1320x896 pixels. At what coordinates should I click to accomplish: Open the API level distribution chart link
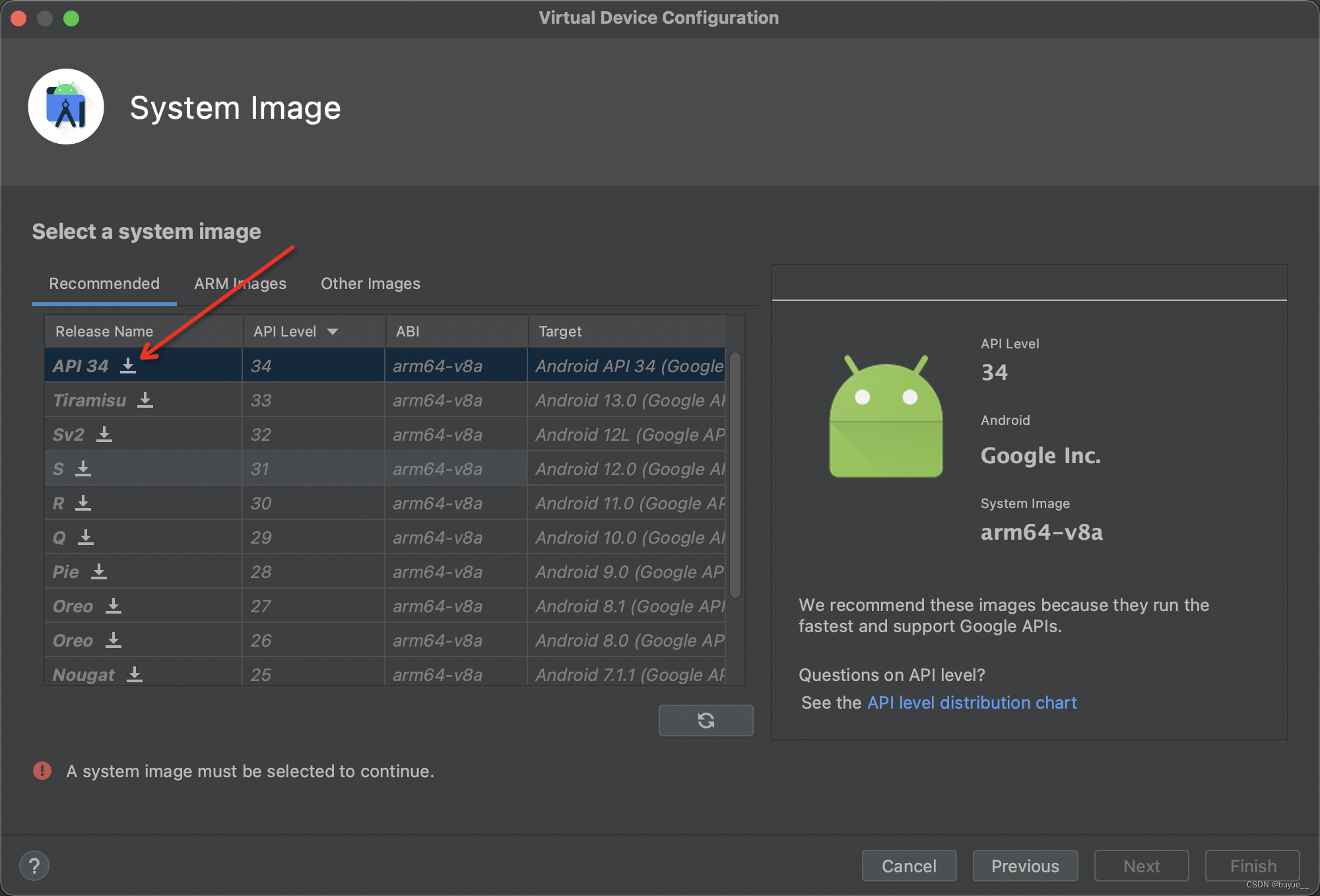(972, 703)
